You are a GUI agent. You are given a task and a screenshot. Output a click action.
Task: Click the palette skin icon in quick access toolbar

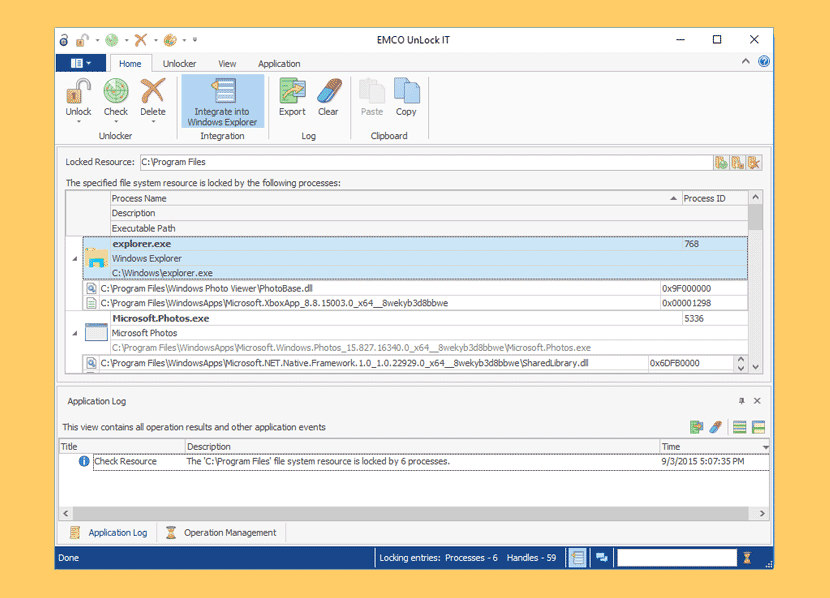[169, 40]
